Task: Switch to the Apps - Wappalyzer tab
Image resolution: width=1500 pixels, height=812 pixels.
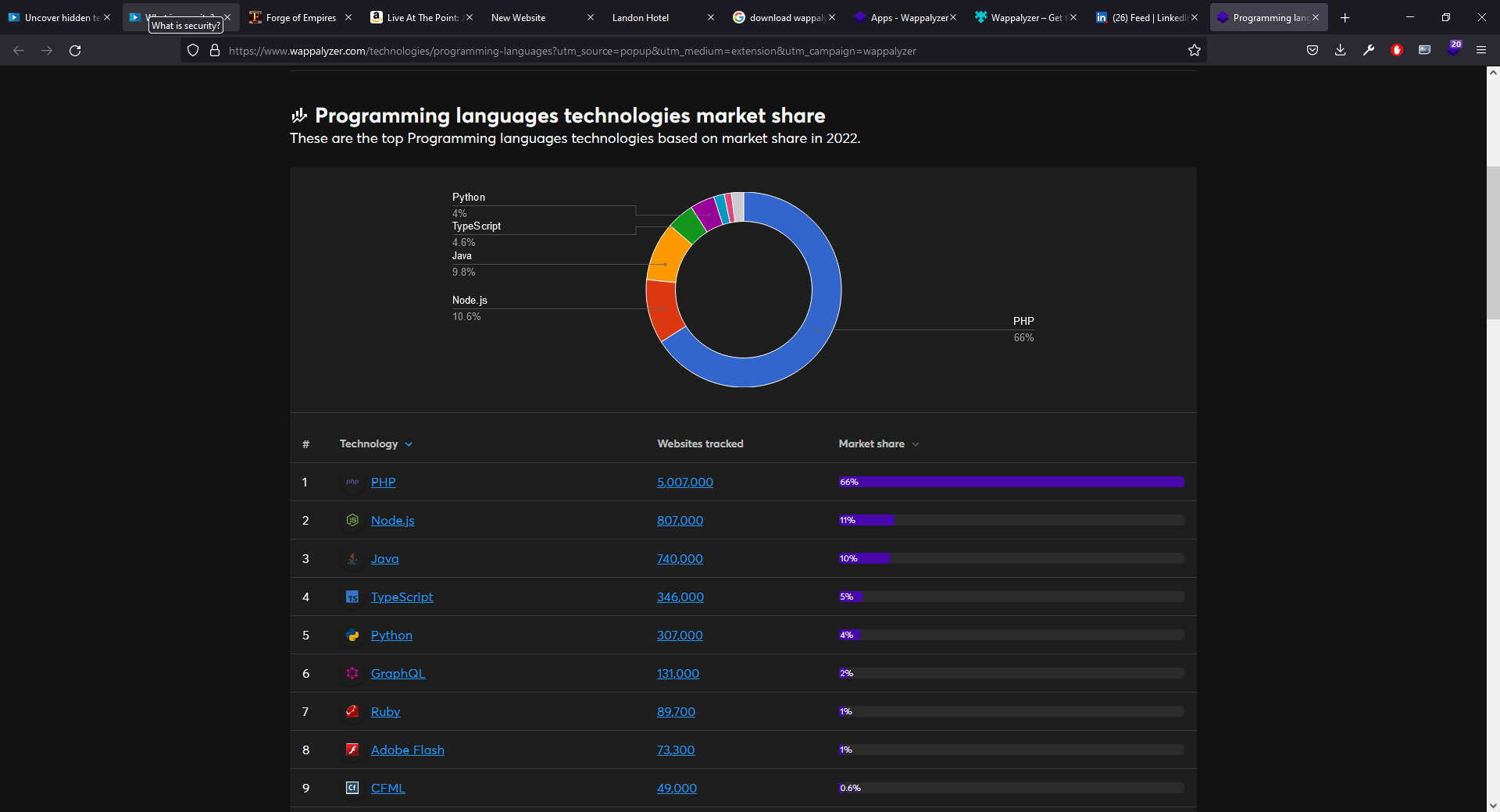Action: 904,17
